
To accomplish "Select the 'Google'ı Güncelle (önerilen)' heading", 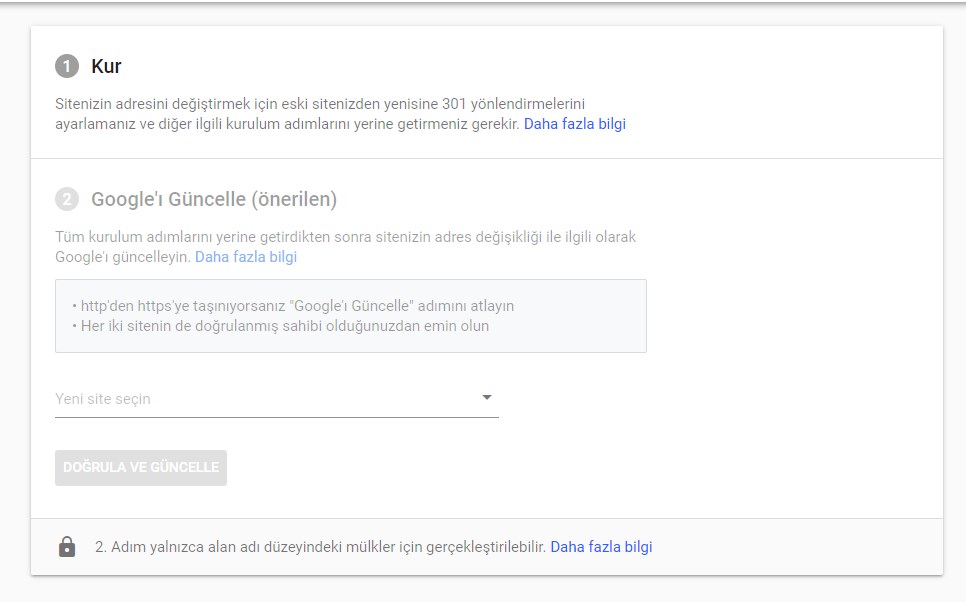I will click(214, 199).
